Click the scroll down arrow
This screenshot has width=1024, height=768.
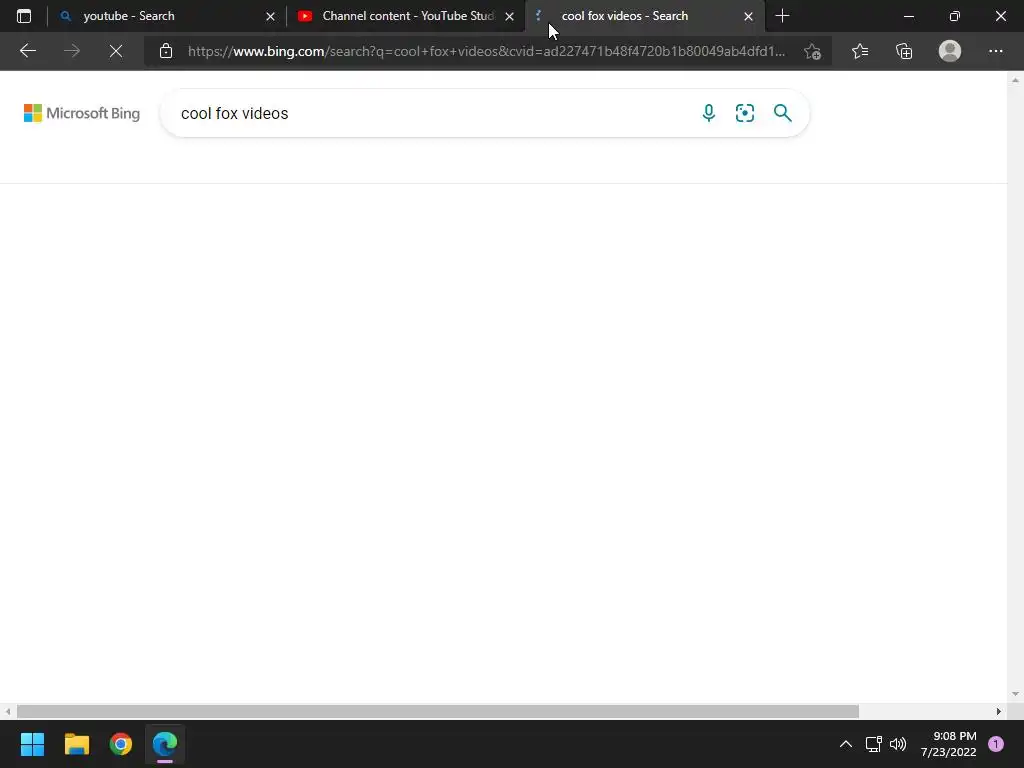coord(1015,694)
